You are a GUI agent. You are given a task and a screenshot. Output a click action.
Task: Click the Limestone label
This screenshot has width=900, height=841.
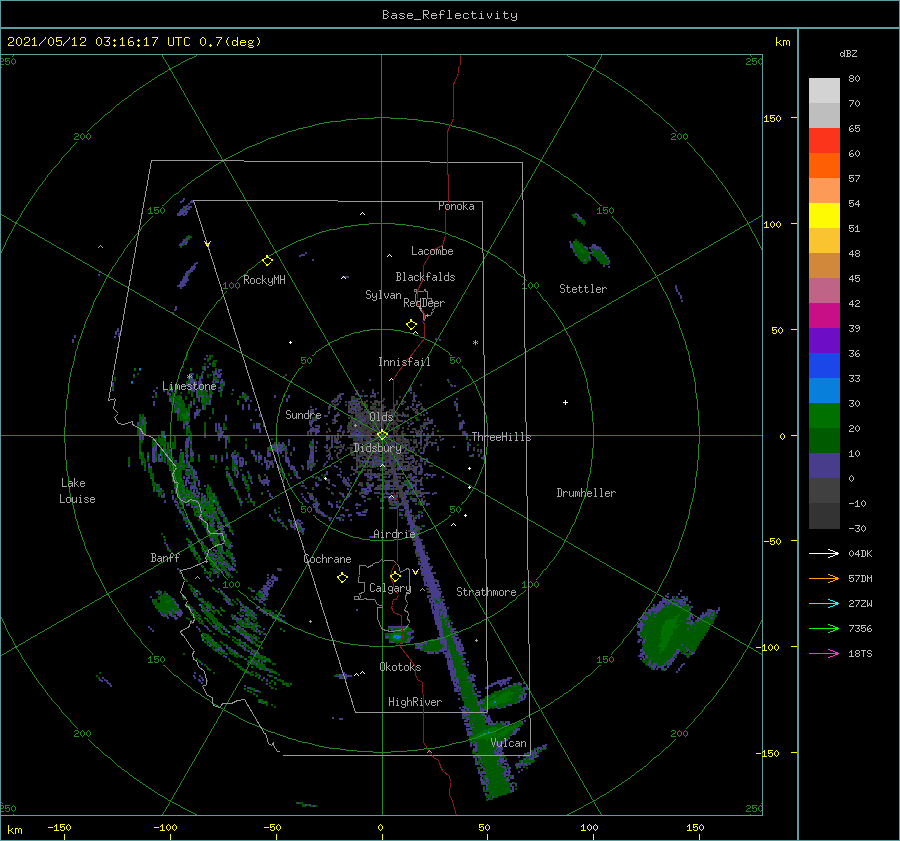(189, 386)
